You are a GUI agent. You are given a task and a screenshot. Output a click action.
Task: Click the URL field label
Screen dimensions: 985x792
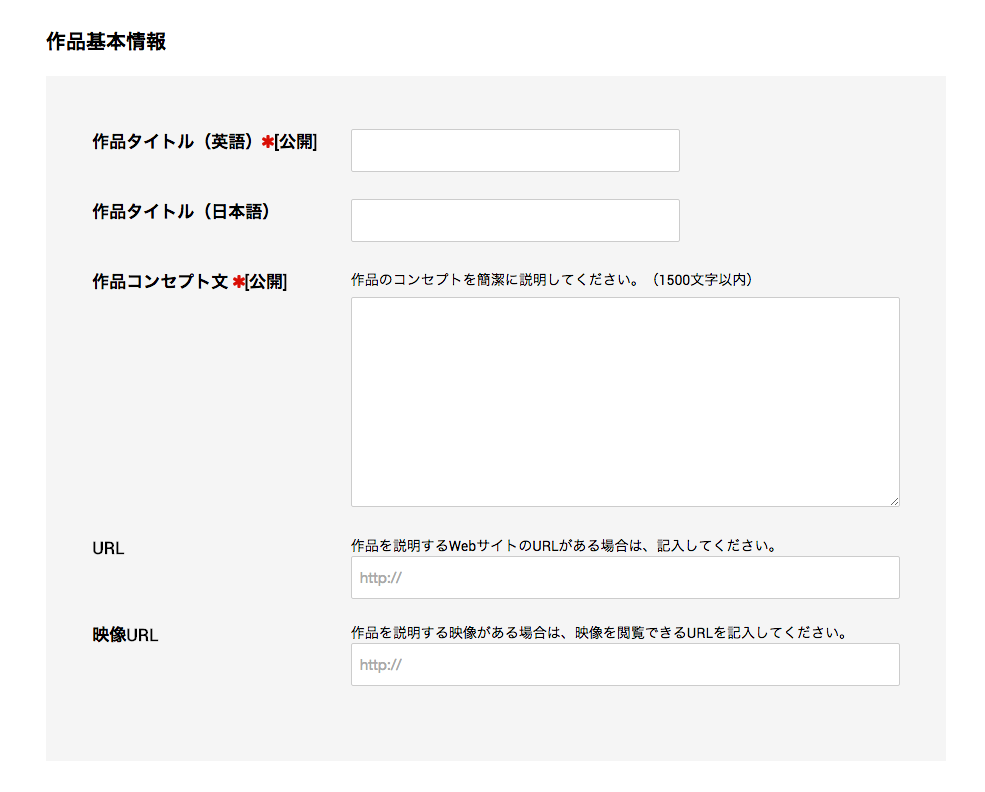pos(108,548)
